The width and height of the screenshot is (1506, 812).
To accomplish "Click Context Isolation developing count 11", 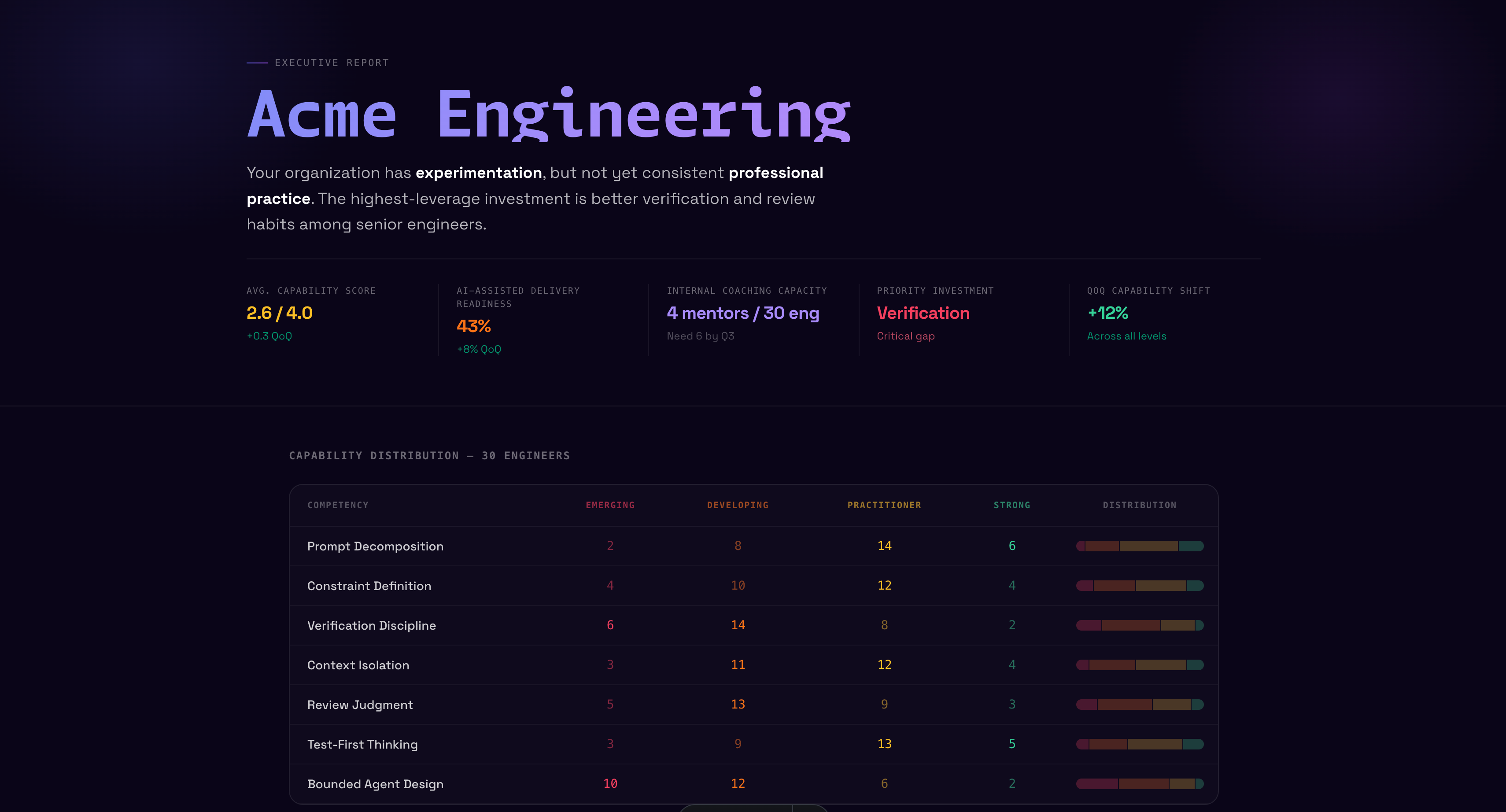I will pos(738,664).
